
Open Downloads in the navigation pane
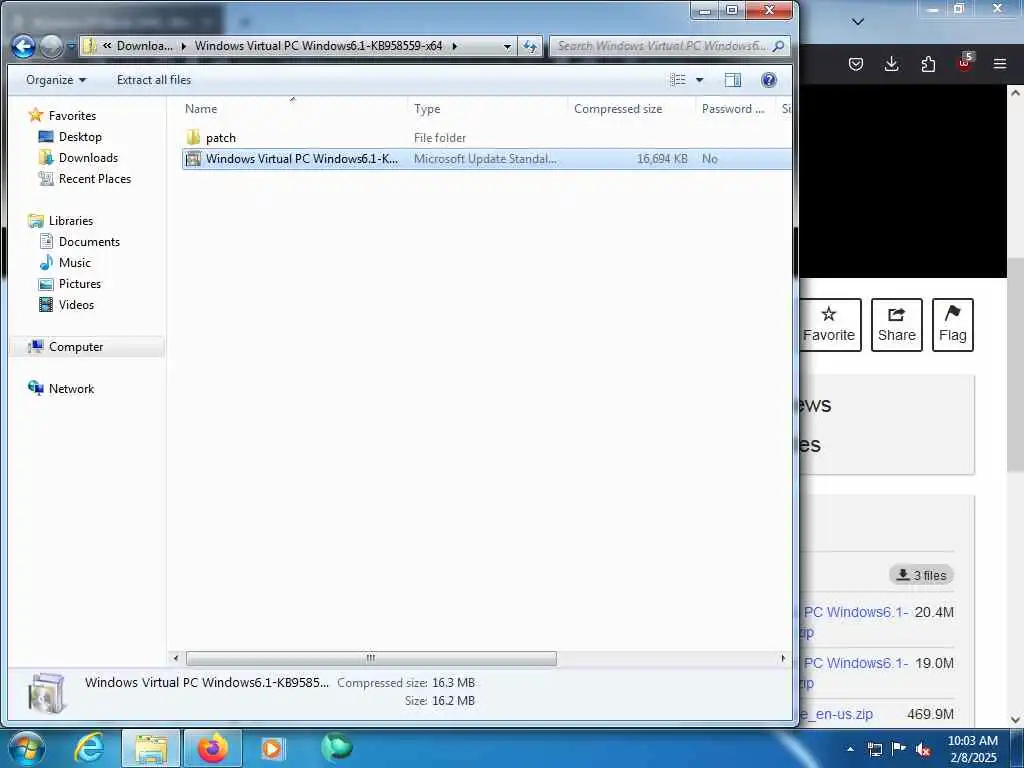tap(78, 157)
